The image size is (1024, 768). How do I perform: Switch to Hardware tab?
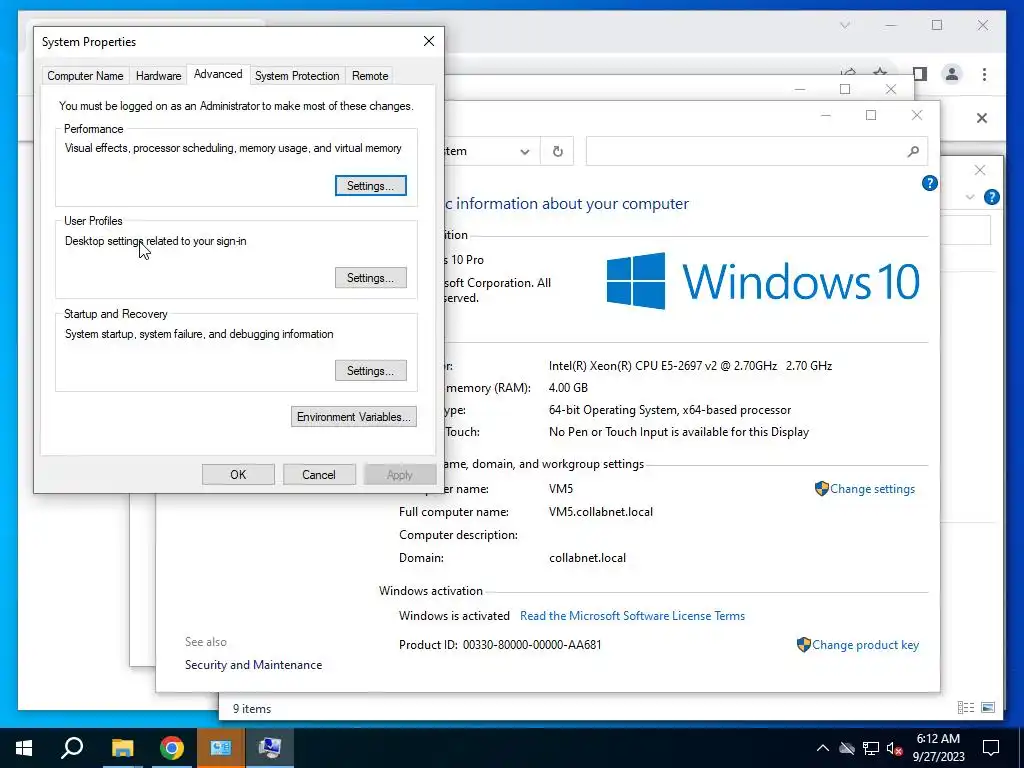158,76
